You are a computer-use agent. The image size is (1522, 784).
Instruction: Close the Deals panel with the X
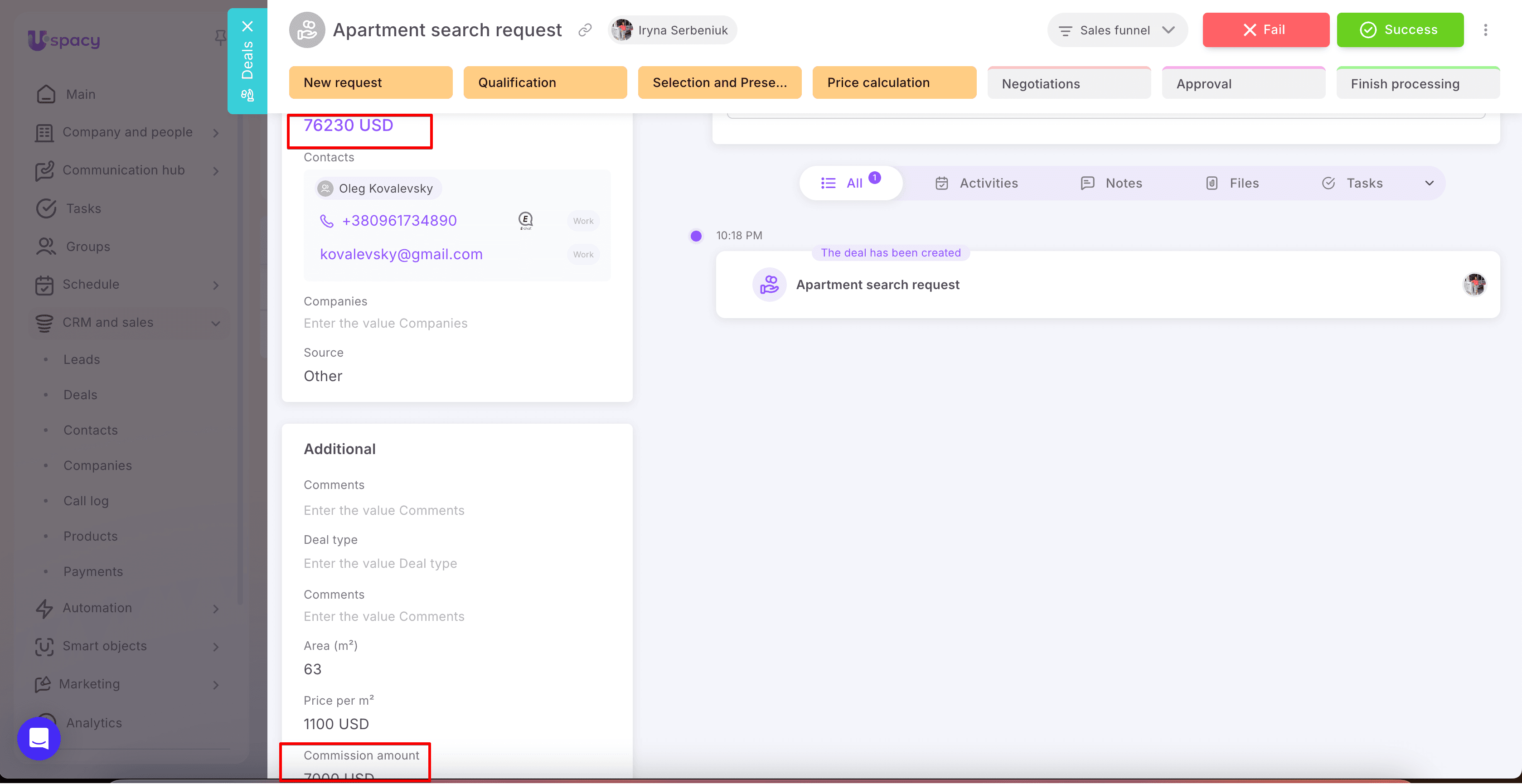(247, 26)
